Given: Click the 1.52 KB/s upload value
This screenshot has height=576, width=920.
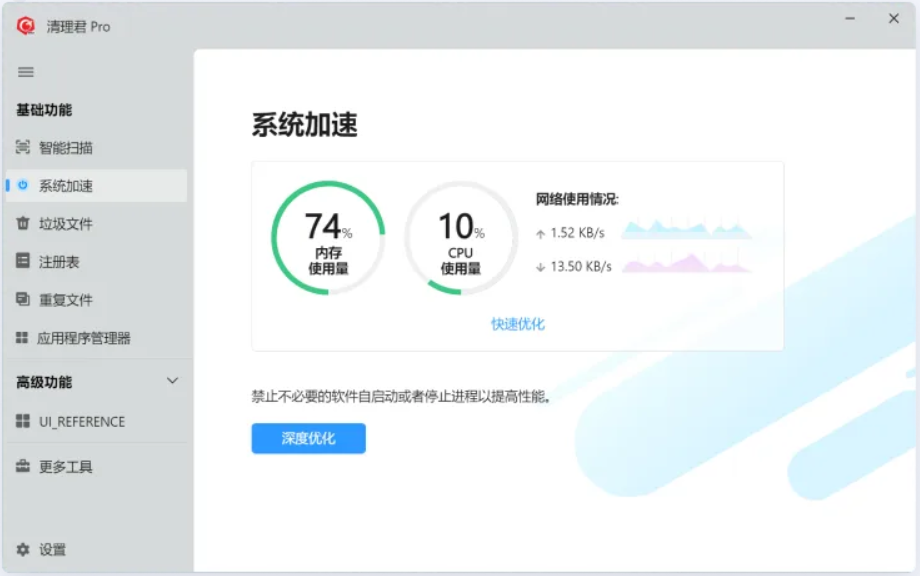Looking at the screenshot, I should pos(577,233).
